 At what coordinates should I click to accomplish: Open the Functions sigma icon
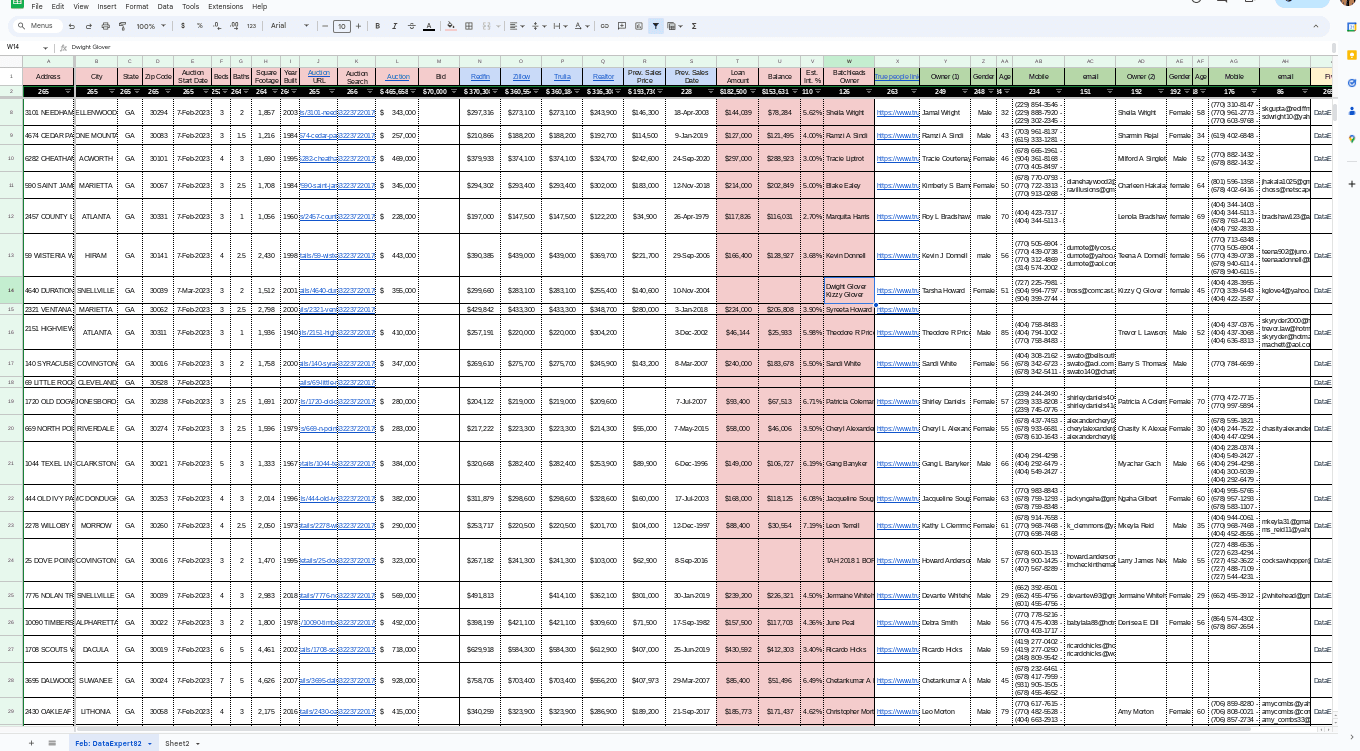(694, 26)
